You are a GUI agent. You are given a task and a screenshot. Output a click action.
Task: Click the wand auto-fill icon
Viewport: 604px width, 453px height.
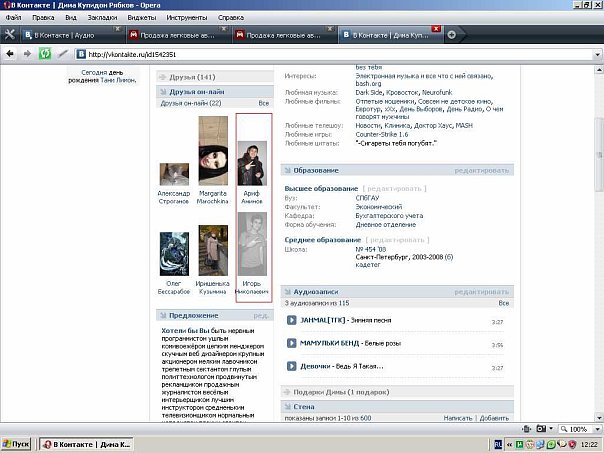[62, 54]
